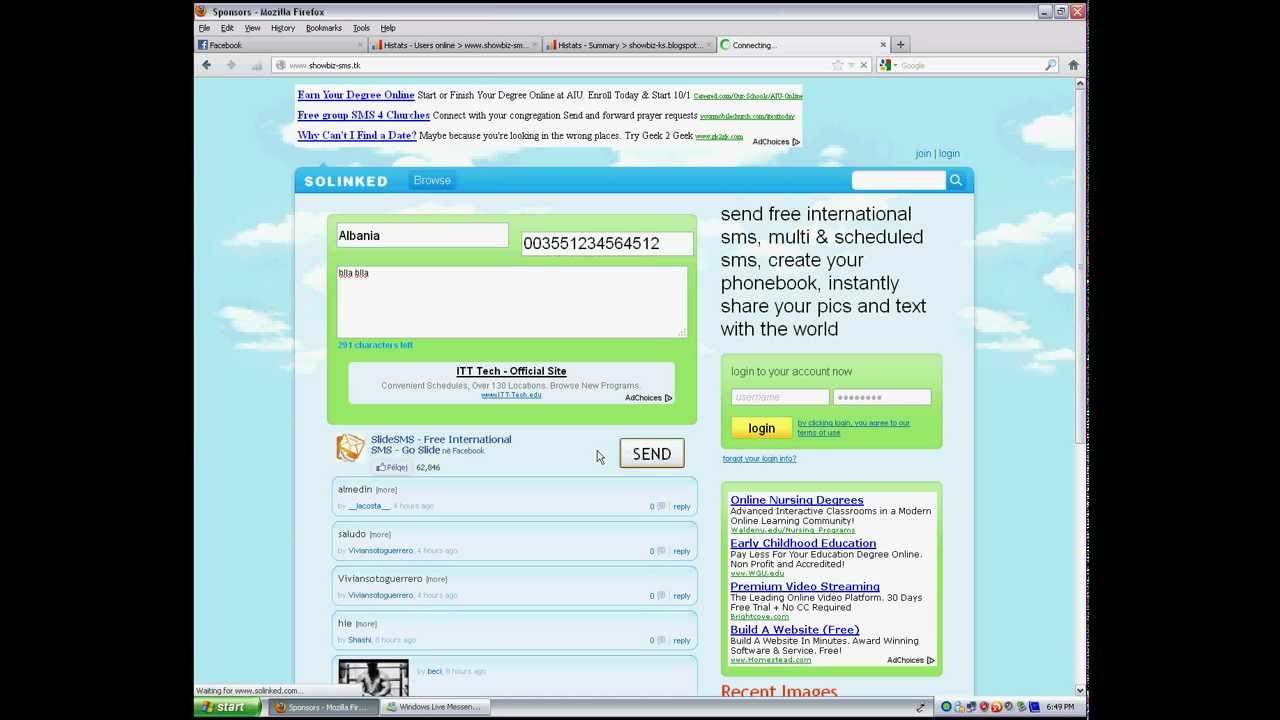Click the country field showing Albania

click(422, 236)
